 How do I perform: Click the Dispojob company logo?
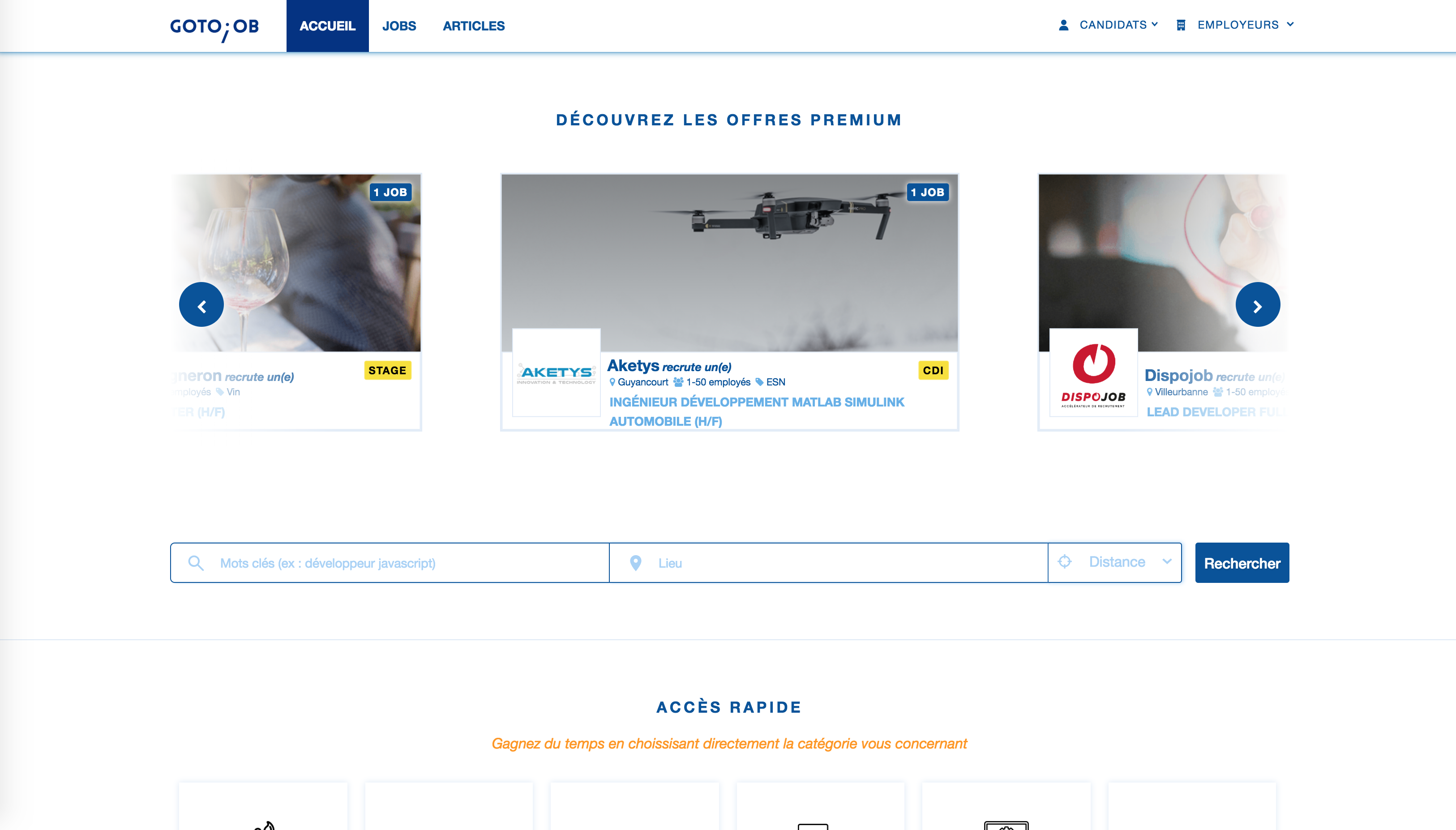(x=1093, y=373)
